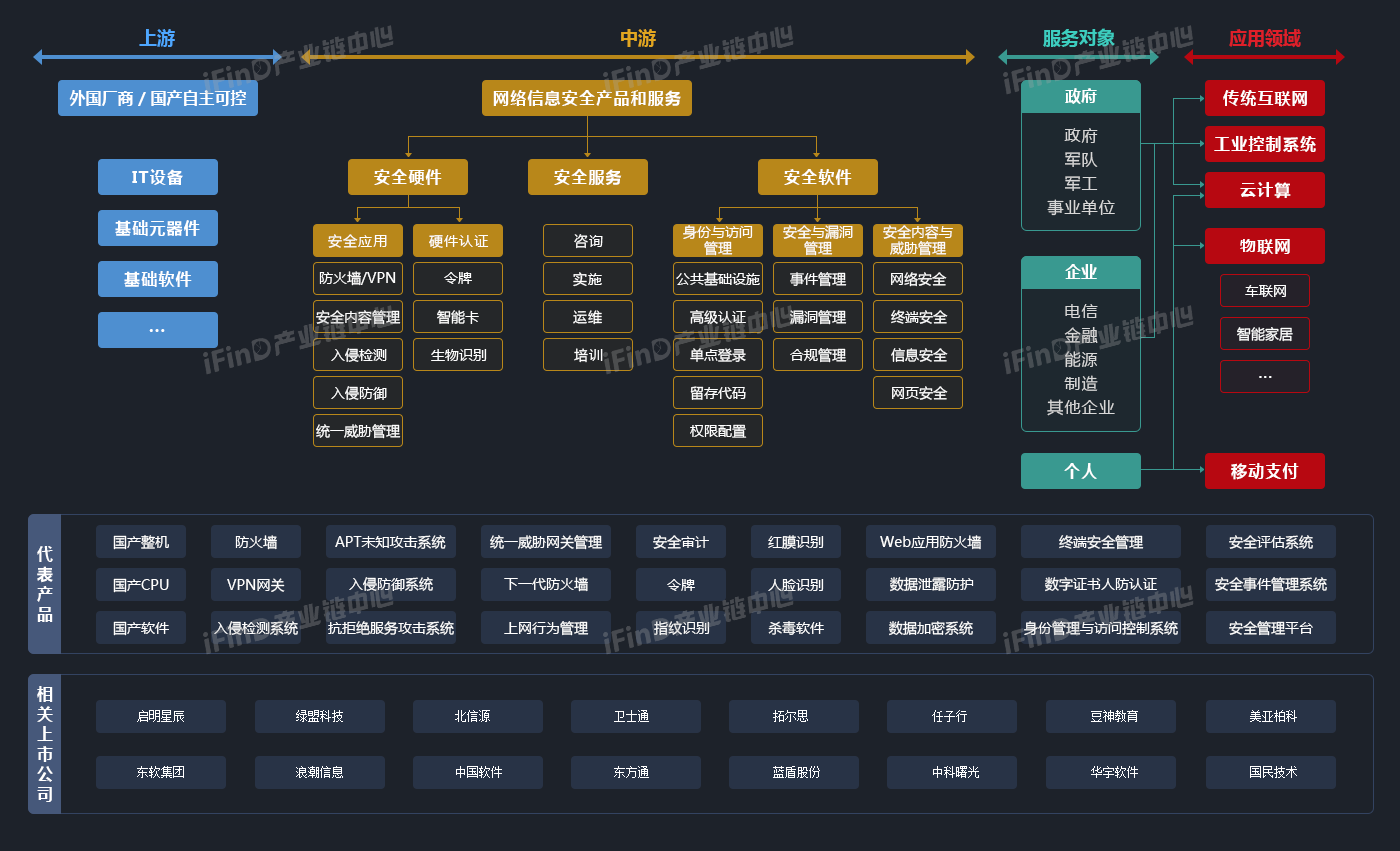Select 生物识别 under 硬件认证
Image resolution: width=1400 pixels, height=851 pixels.
tap(457, 354)
